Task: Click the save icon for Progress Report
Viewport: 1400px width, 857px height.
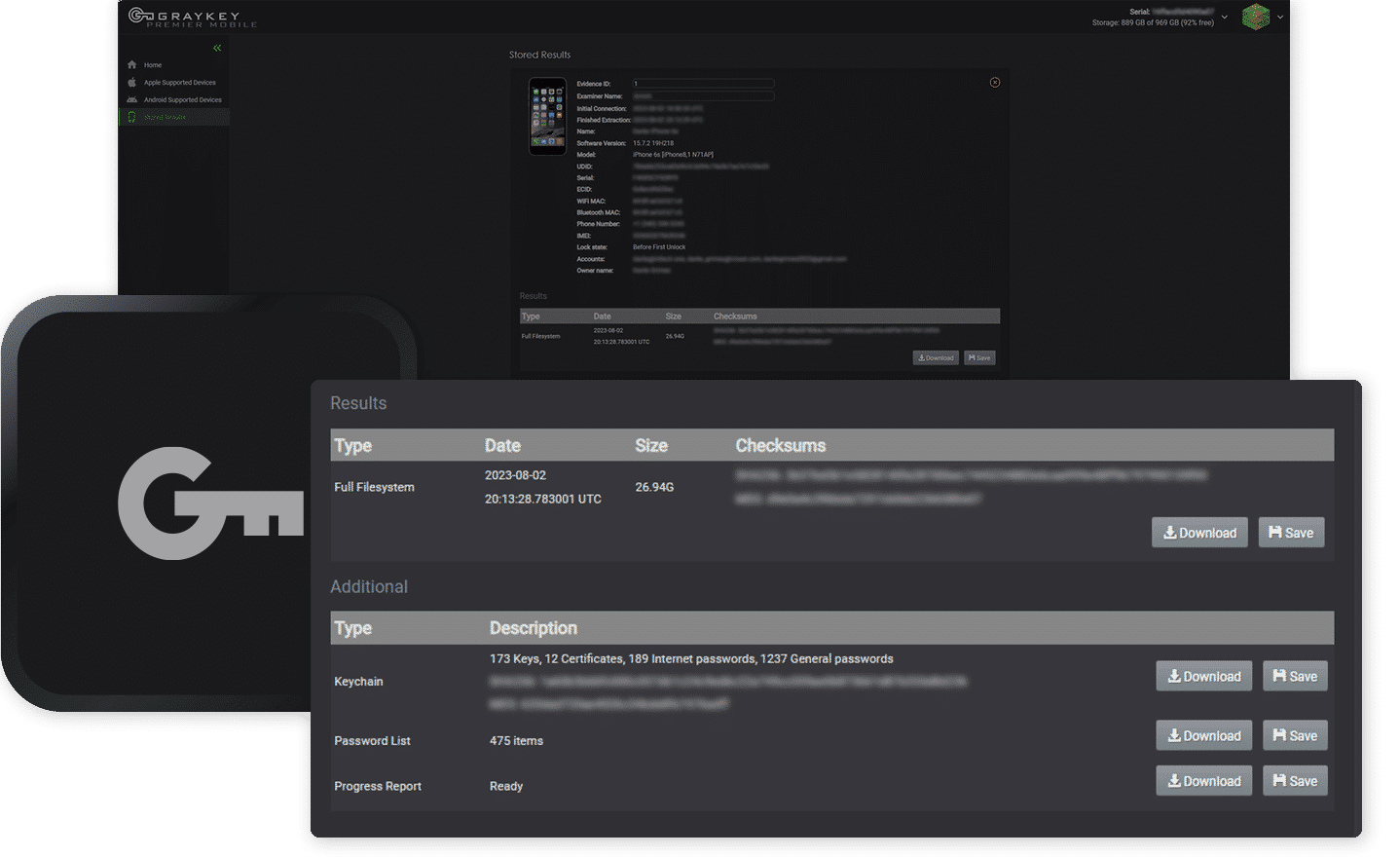Action: [1279, 781]
